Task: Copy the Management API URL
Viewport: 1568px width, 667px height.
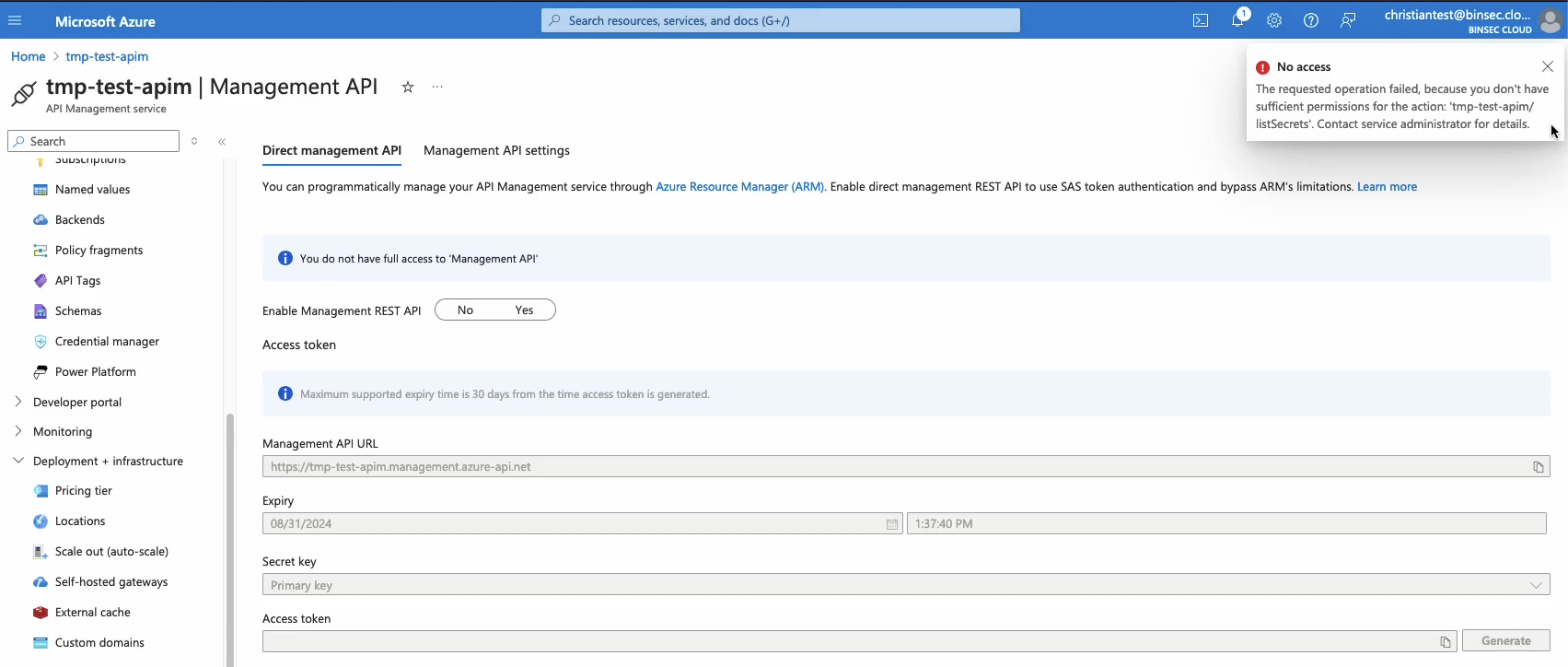Action: click(1538, 467)
